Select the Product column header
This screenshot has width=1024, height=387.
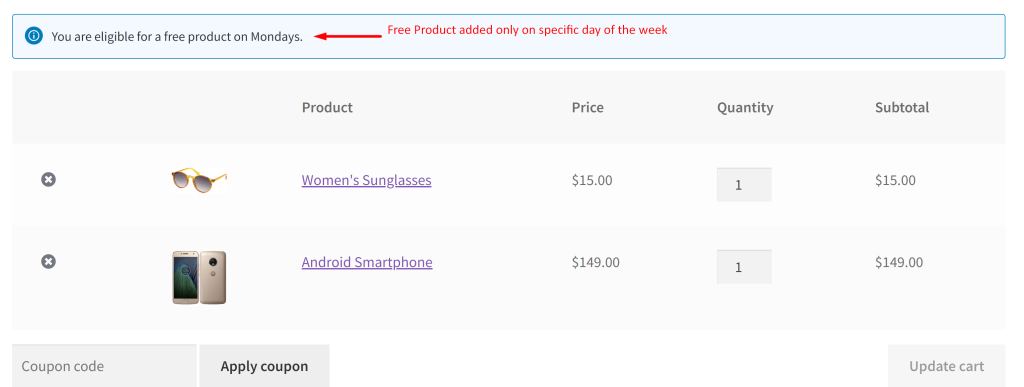click(x=327, y=107)
